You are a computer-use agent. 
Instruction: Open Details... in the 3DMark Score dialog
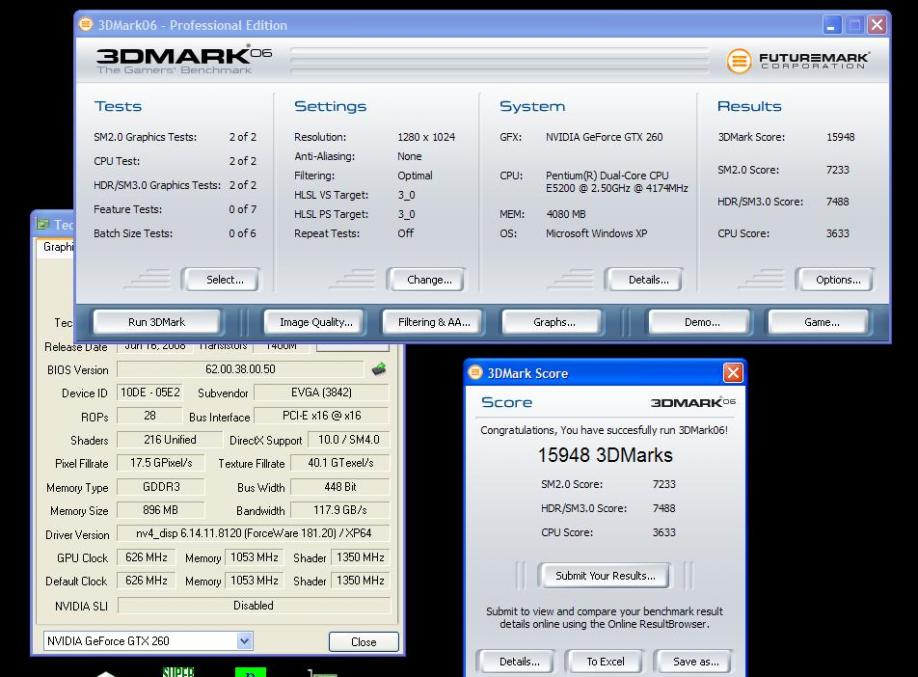516,661
